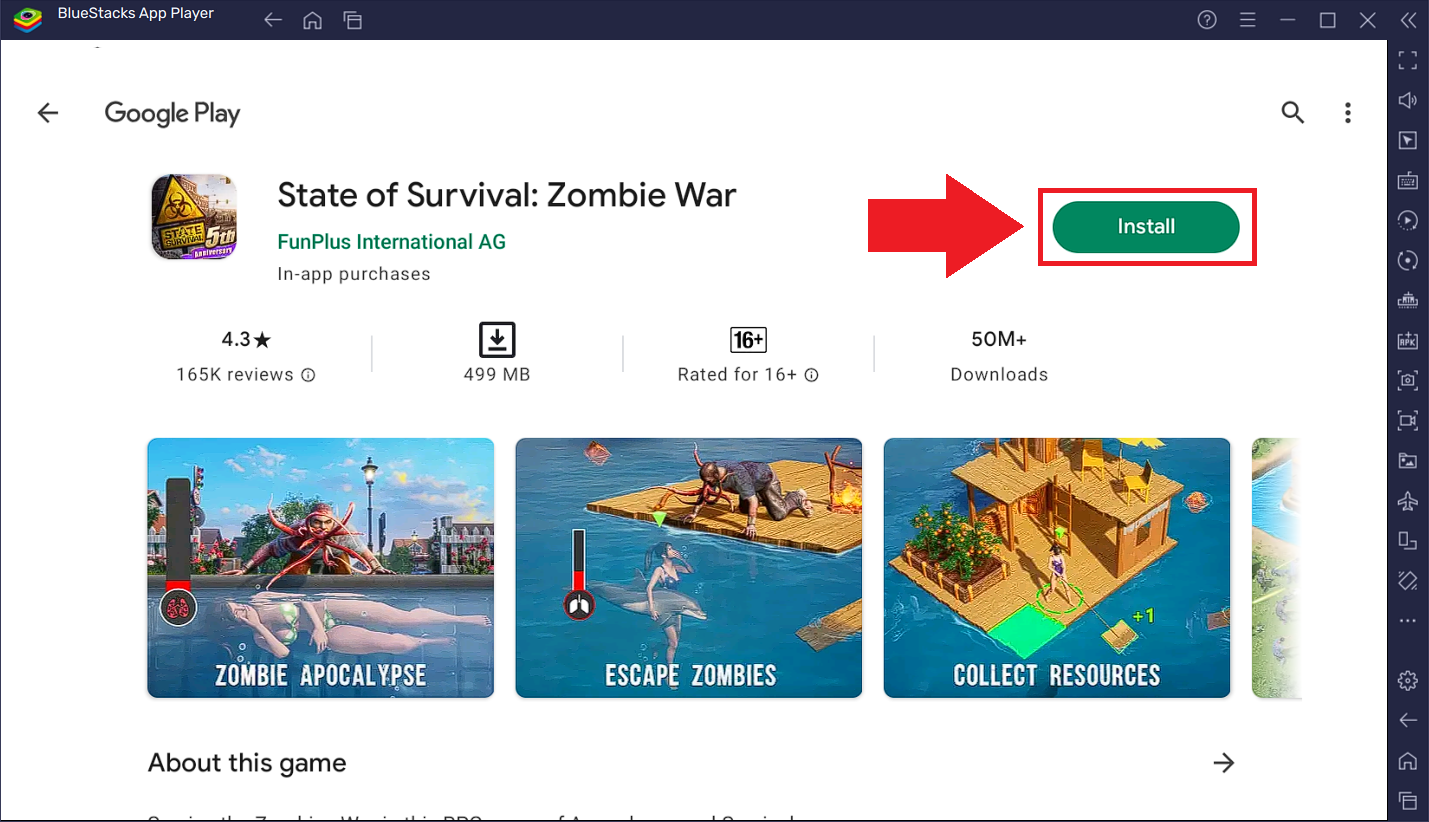Go back using the title bar back arrow

pos(273,20)
